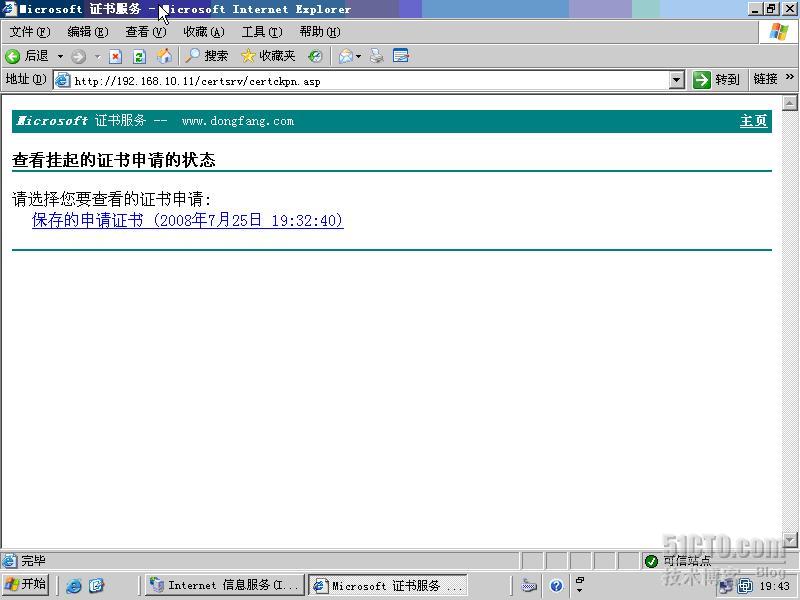Click the scrollbar up arrow
Viewport: 800px width, 600px height.
click(789, 104)
